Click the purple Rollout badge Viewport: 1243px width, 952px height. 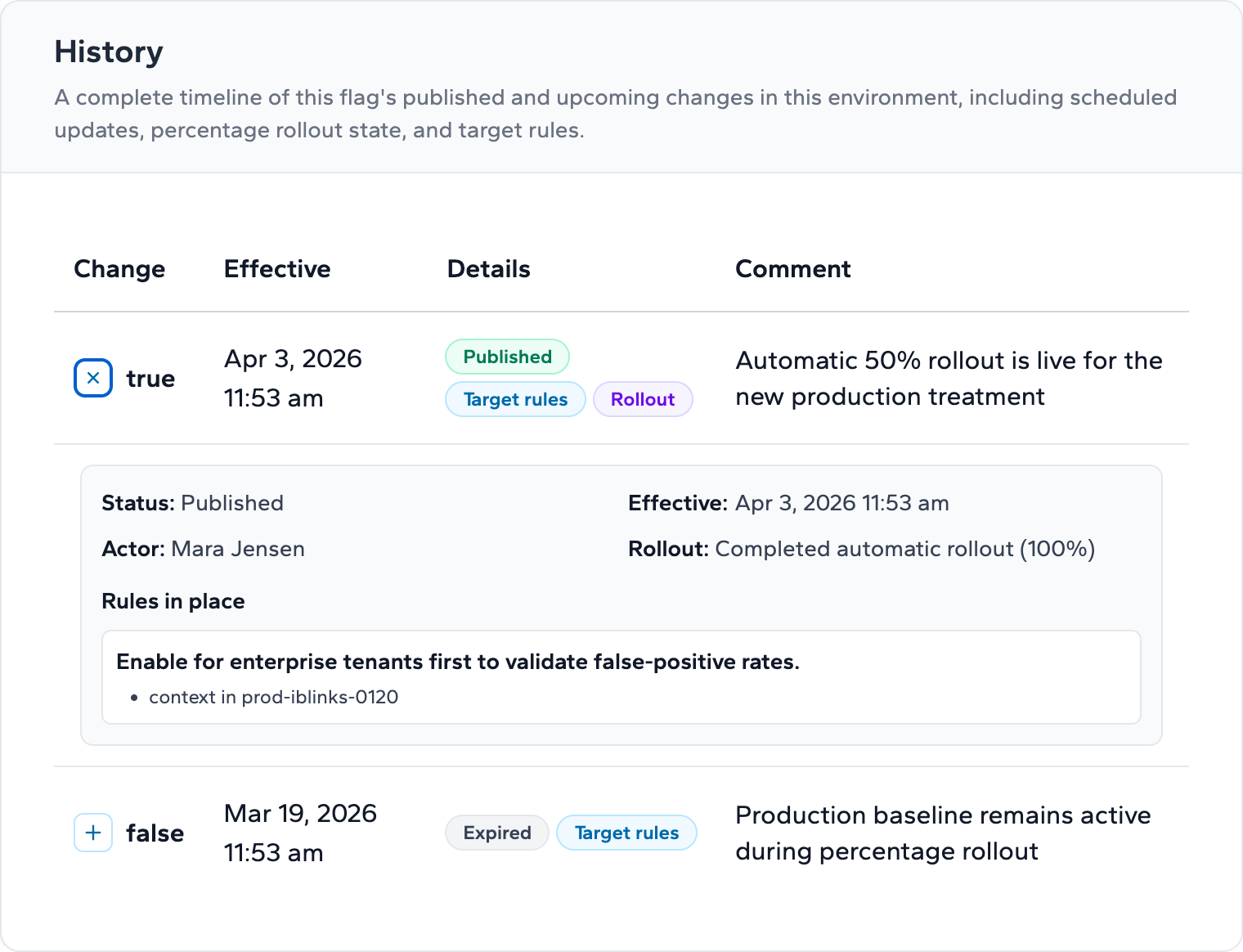[x=643, y=399]
